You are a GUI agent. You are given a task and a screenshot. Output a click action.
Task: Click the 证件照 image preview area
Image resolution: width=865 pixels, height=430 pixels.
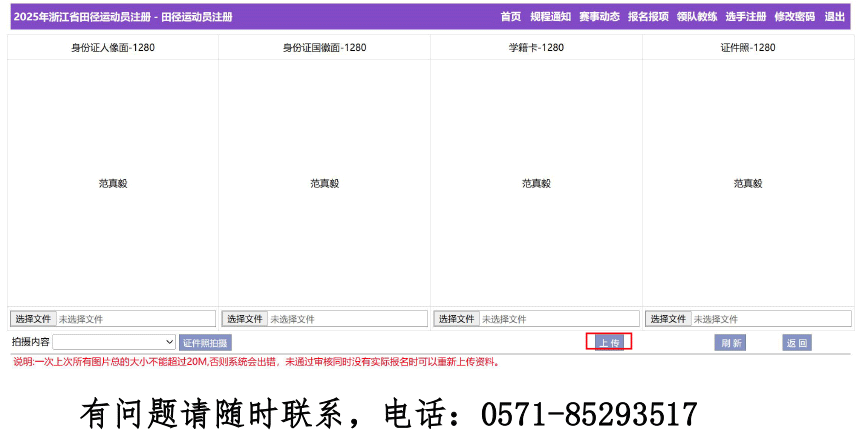coord(748,183)
